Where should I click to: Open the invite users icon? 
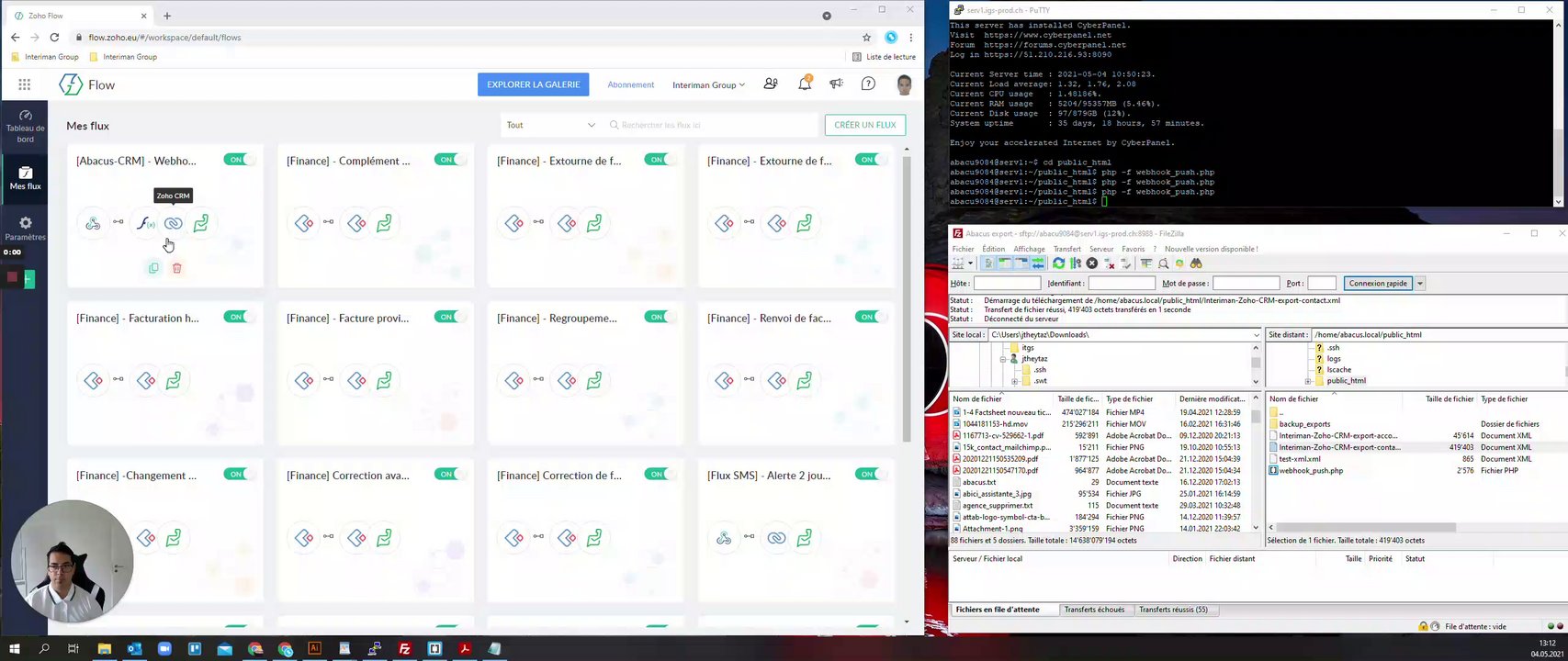click(771, 84)
